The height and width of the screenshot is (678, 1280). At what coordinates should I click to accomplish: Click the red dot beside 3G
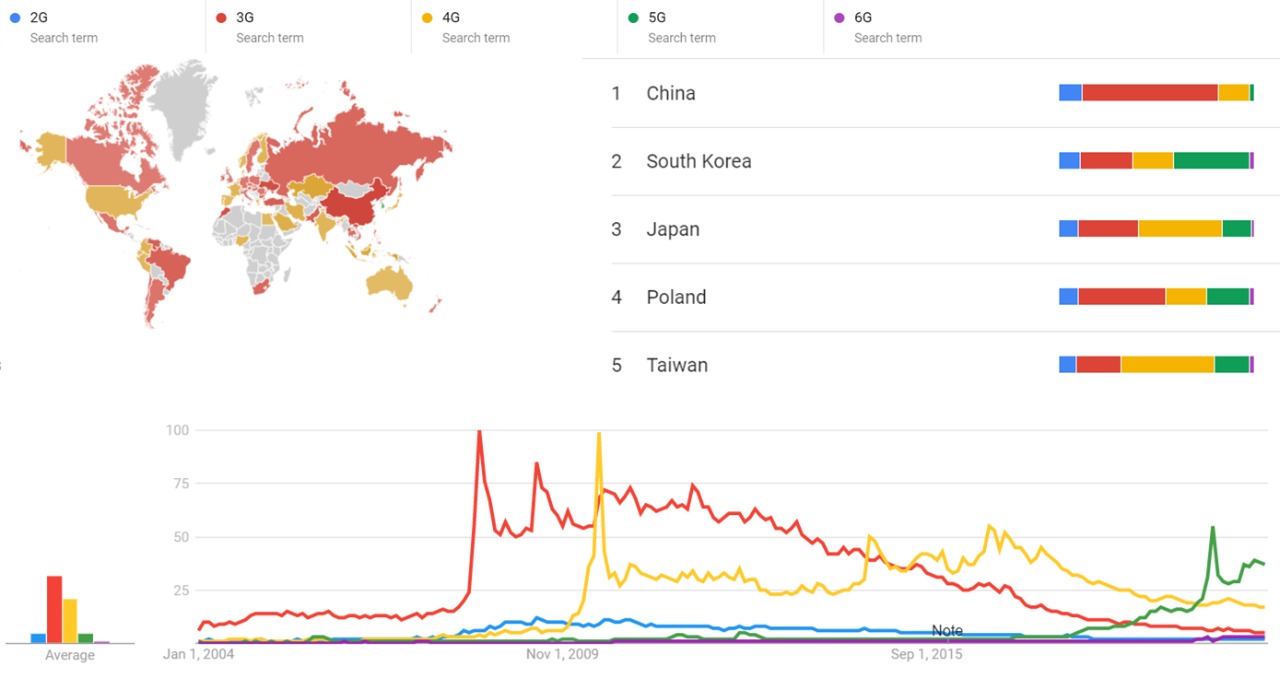(221, 17)
